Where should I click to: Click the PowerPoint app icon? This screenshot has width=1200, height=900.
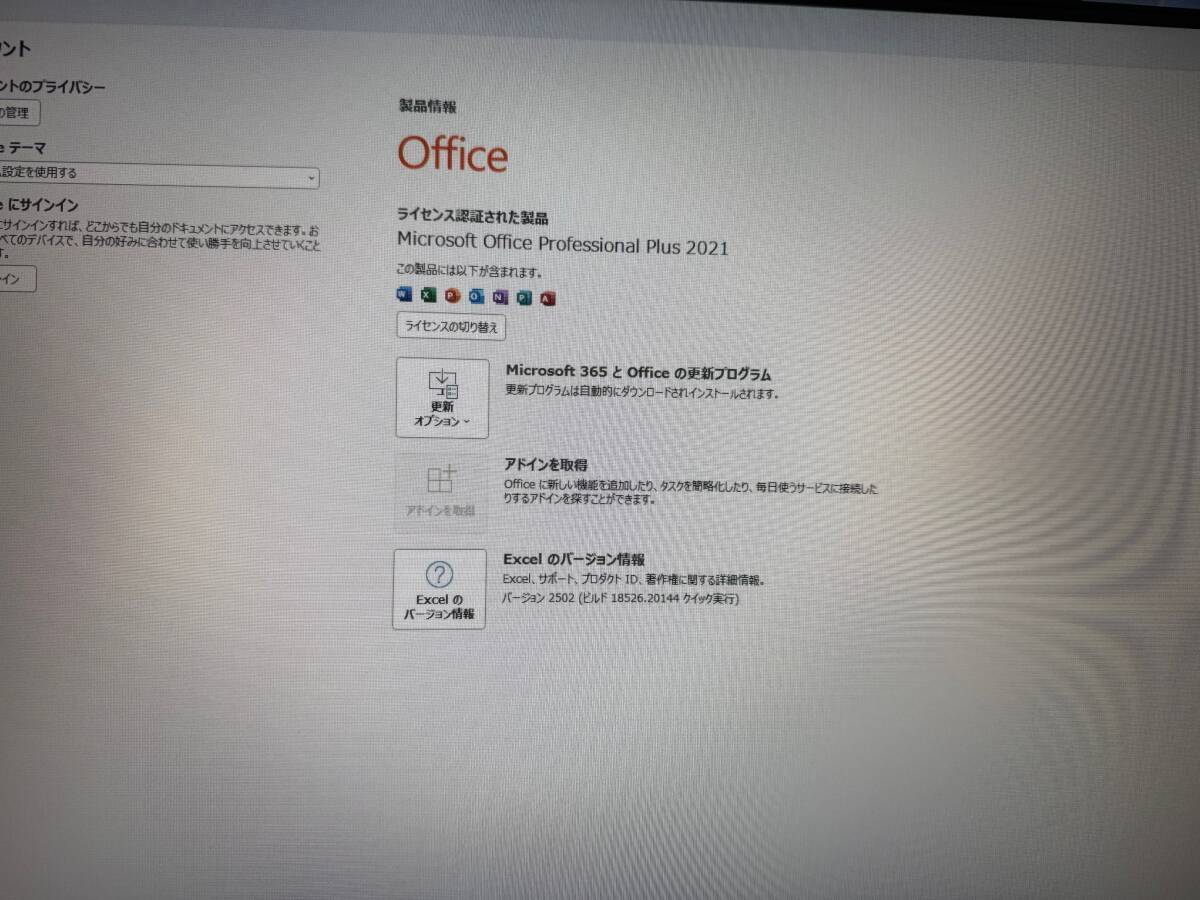(452, 296)
